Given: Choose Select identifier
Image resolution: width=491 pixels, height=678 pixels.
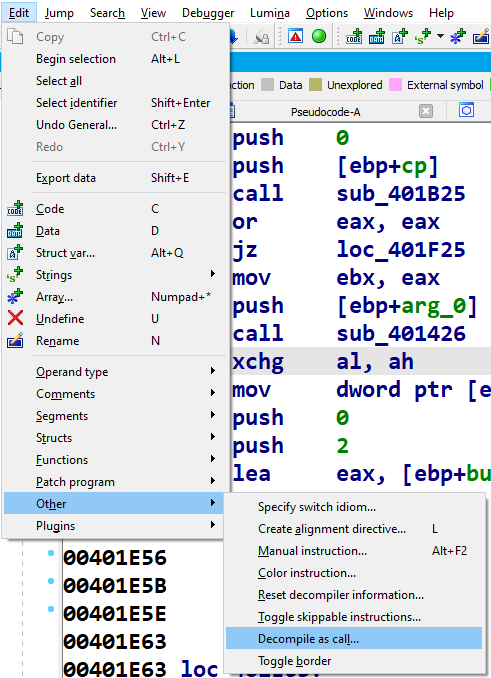Looking at the screenshot, I should pos(115,103).
